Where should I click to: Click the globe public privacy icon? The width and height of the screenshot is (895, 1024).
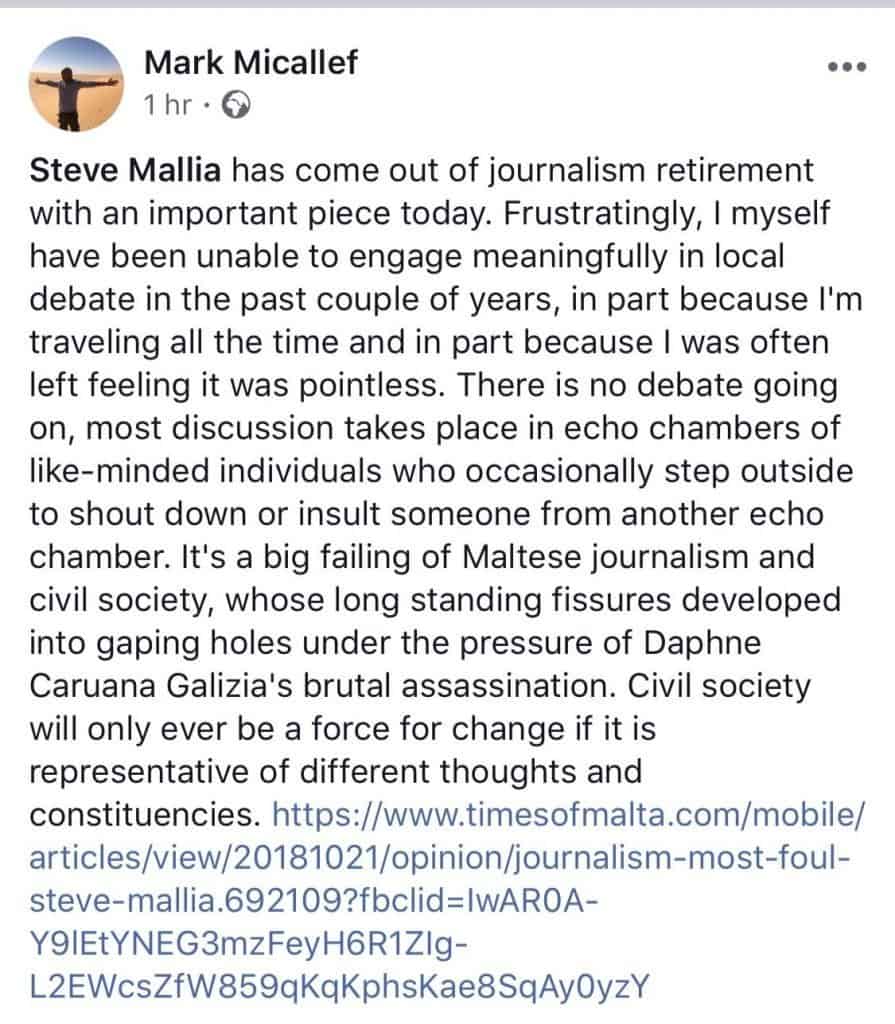pos(235,105)
